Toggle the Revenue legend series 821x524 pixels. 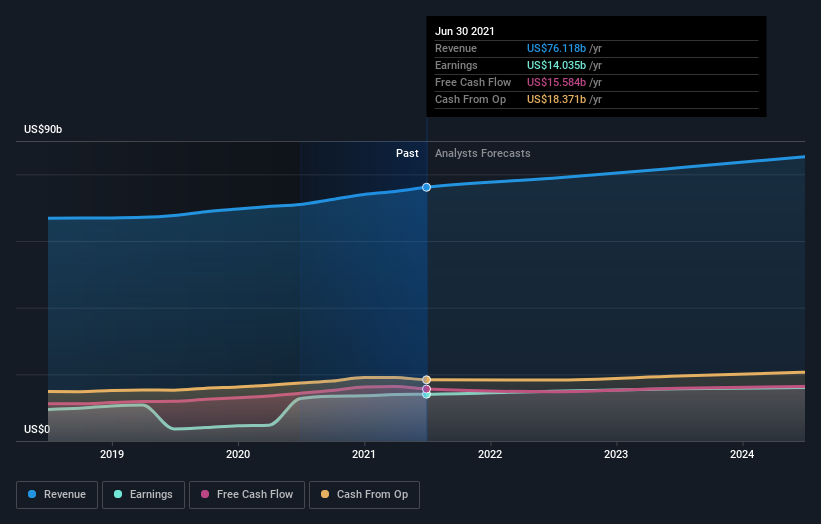coord(57,495)
